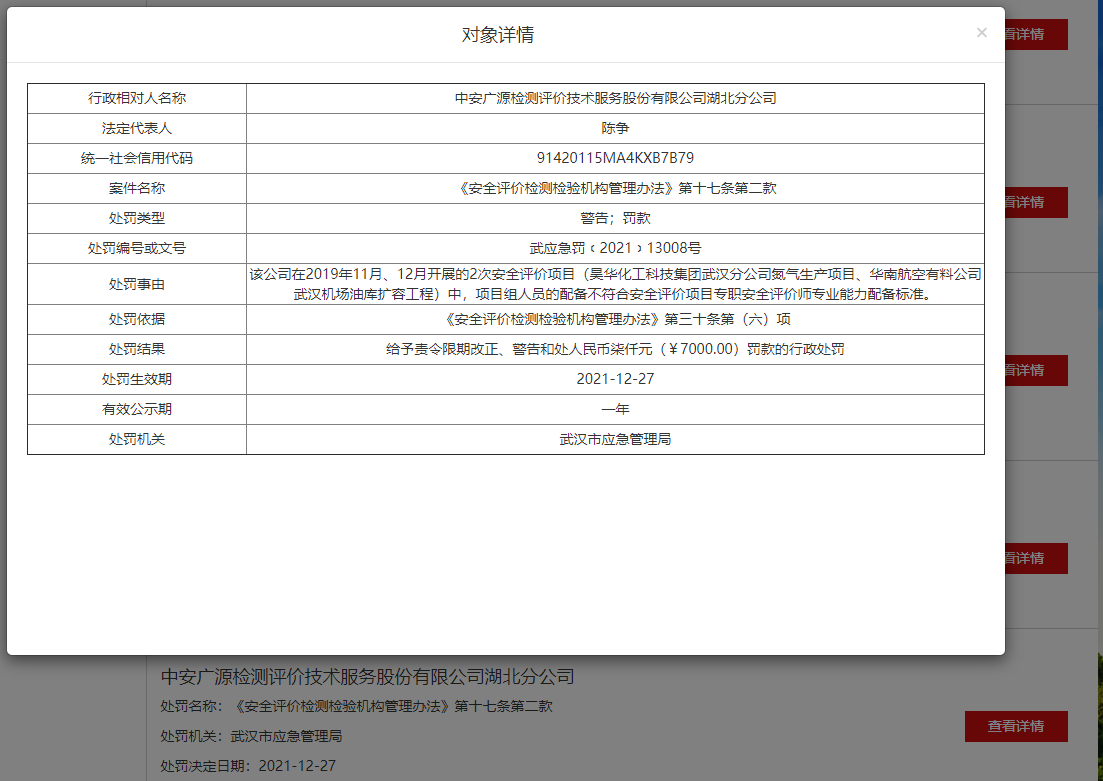Click effective date 2021-12-27 in the table

pyautogui.click(x=615, y=380)
